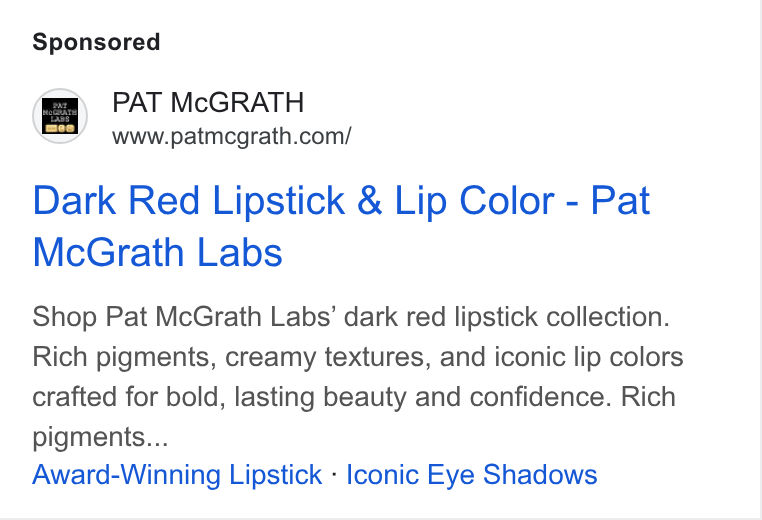Image resolution: width=762 pixels, height=520 pixels.
Task: Click the 'Rich pigments, creamy textures' description line
Action: click(x=358, y=357)
